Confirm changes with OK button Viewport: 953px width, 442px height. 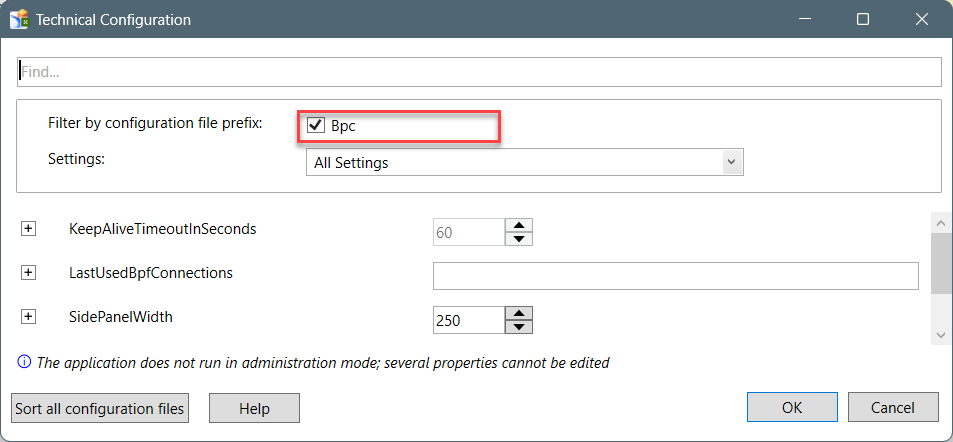[792, 407]
